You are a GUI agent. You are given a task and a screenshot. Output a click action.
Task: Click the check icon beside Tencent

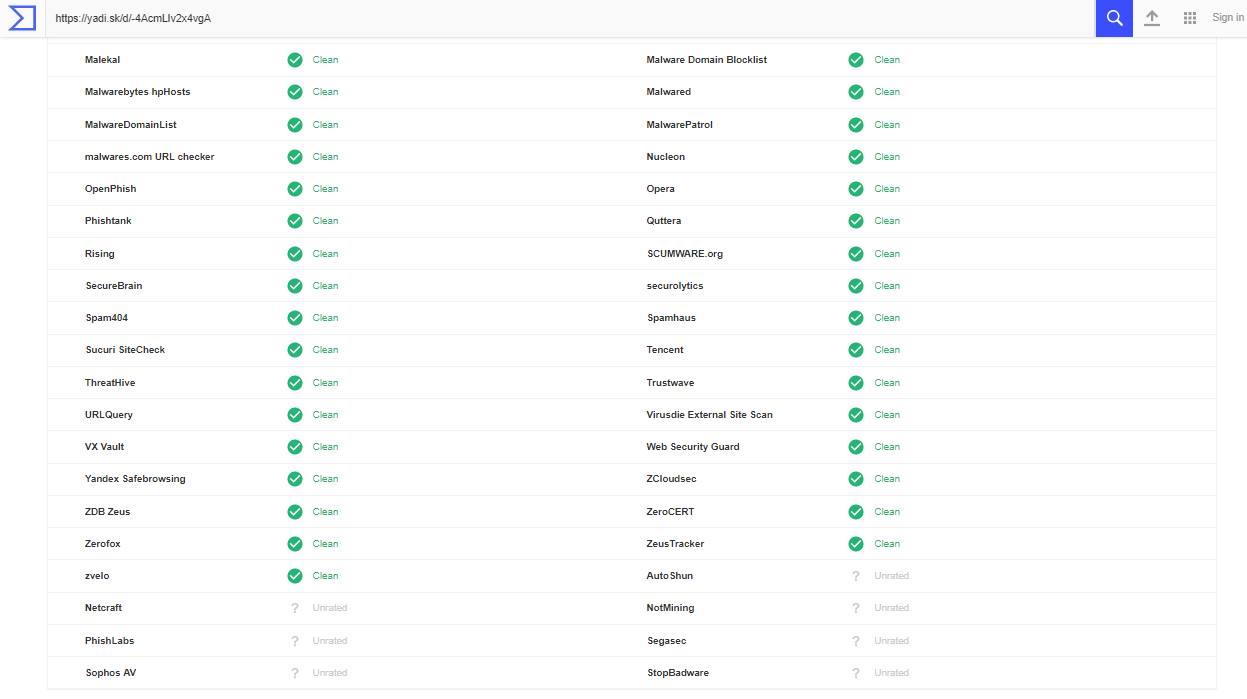pyautogui.click(x=856, y=350)
